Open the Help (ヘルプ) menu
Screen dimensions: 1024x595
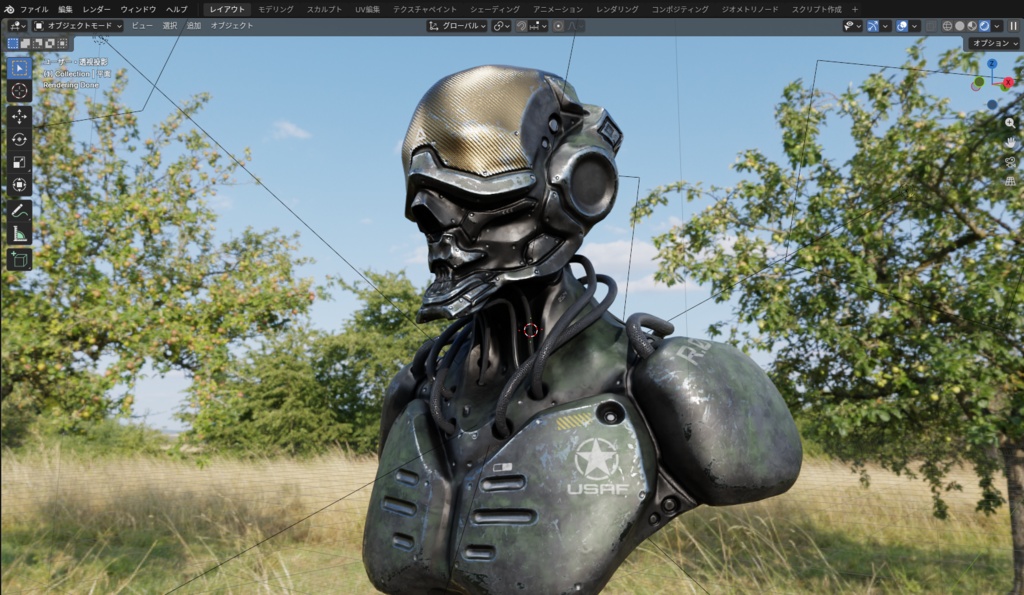[x=176, y=9]
